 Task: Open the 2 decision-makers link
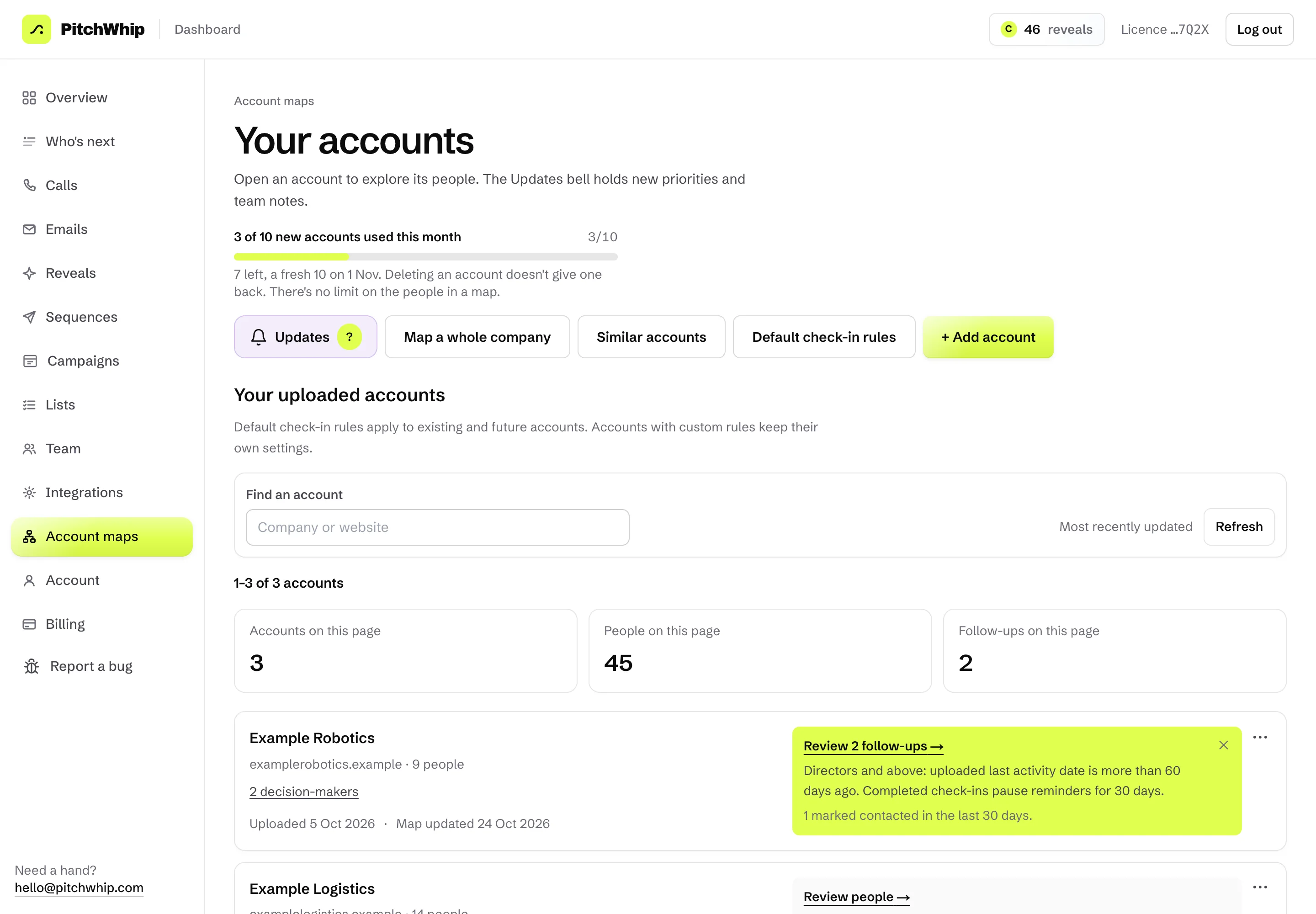click(x=303, y=792)
